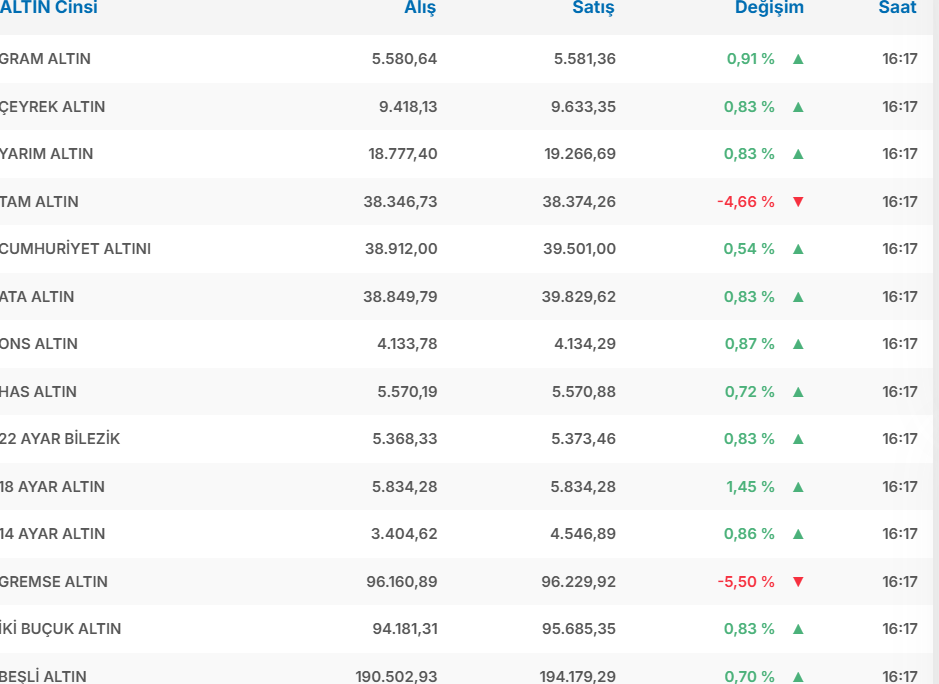Screen dimensions: 939x684
Task: Open the GRAM ALTIN link
Action: tap(45, 59)
